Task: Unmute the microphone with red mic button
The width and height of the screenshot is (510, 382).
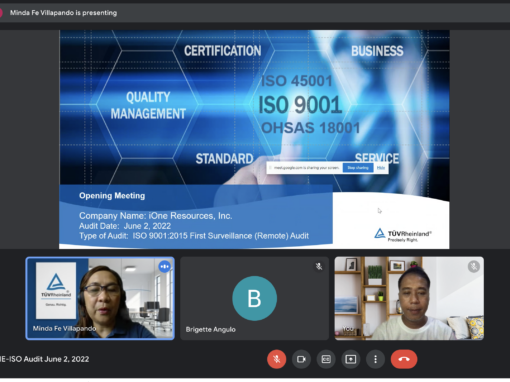Action: (x=276, y=359)
